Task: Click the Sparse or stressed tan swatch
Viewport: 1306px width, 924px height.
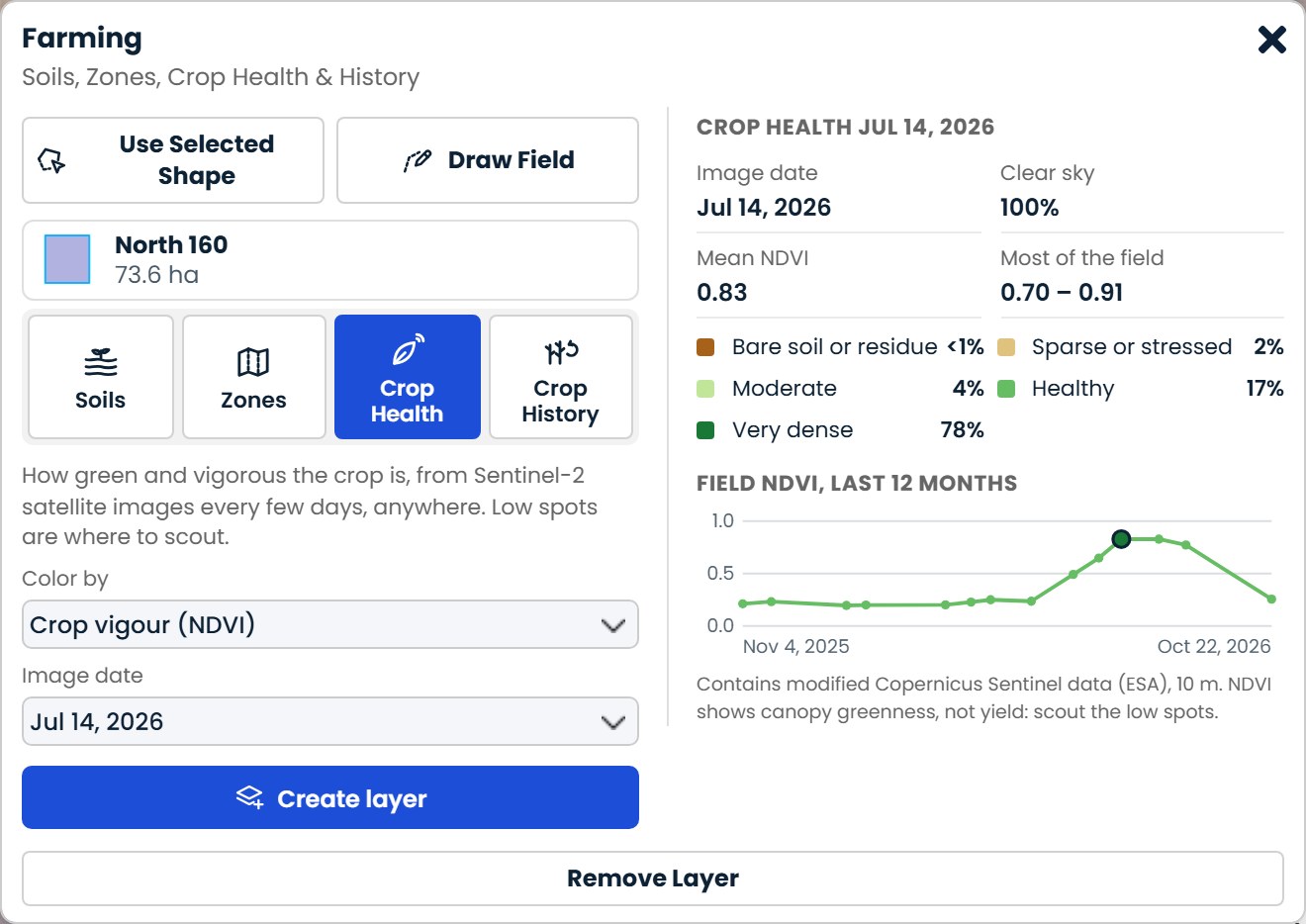Action: [1006, 347]
